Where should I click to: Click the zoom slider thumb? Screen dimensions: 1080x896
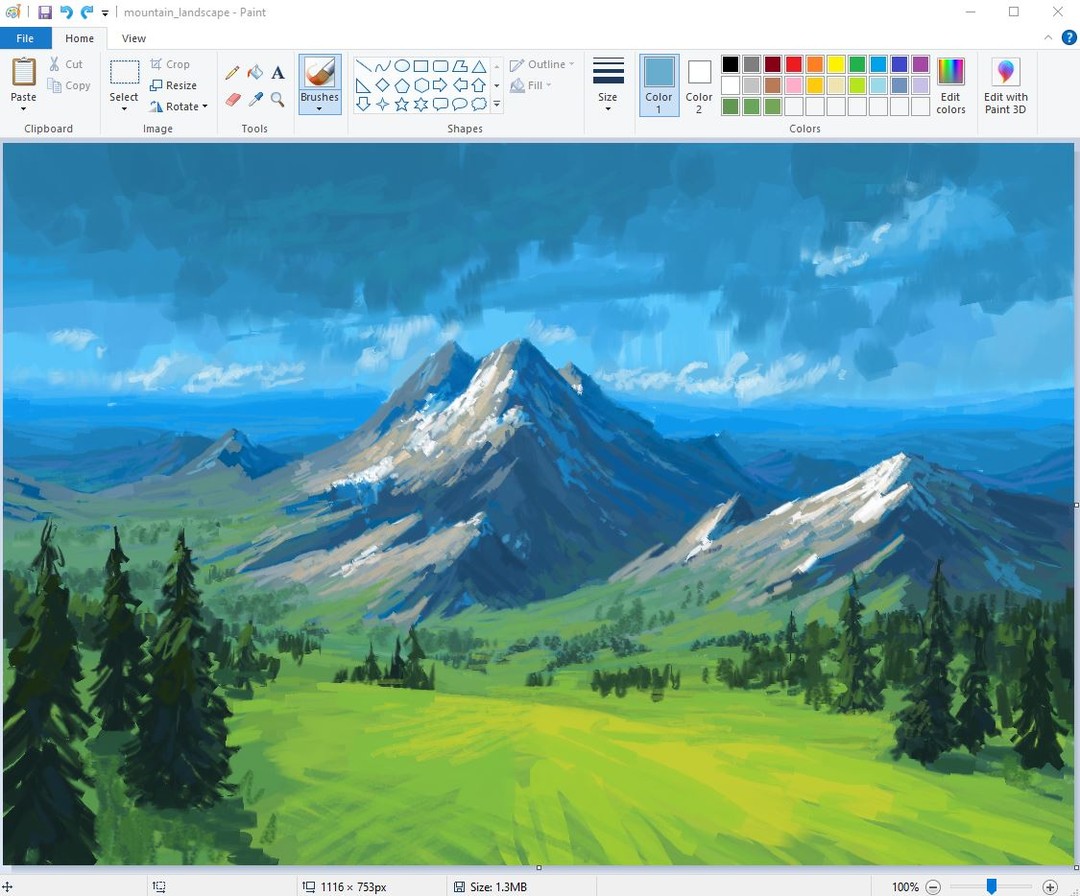tap(991, 886)
